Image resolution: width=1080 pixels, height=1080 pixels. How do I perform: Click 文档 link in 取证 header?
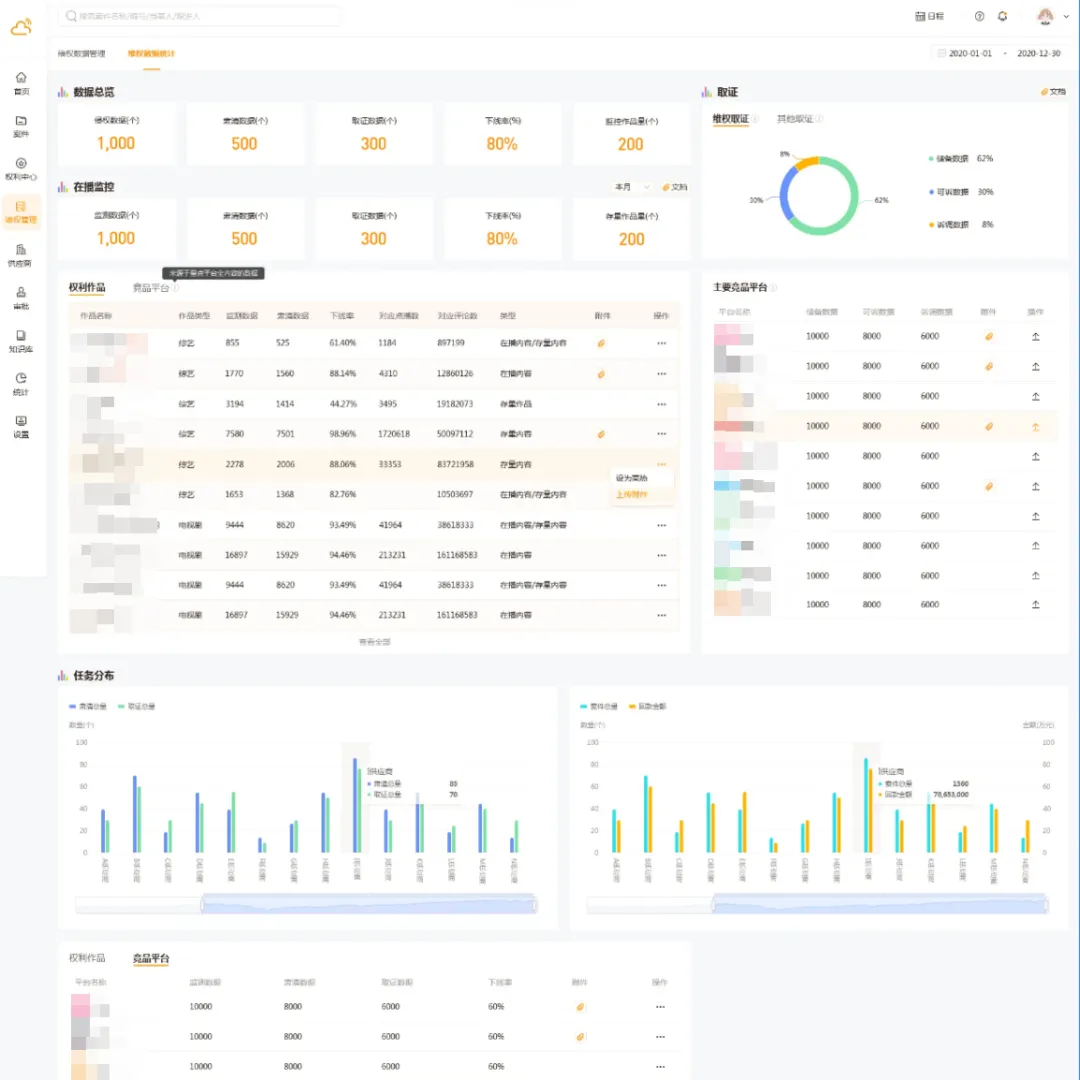[1053, 92]
